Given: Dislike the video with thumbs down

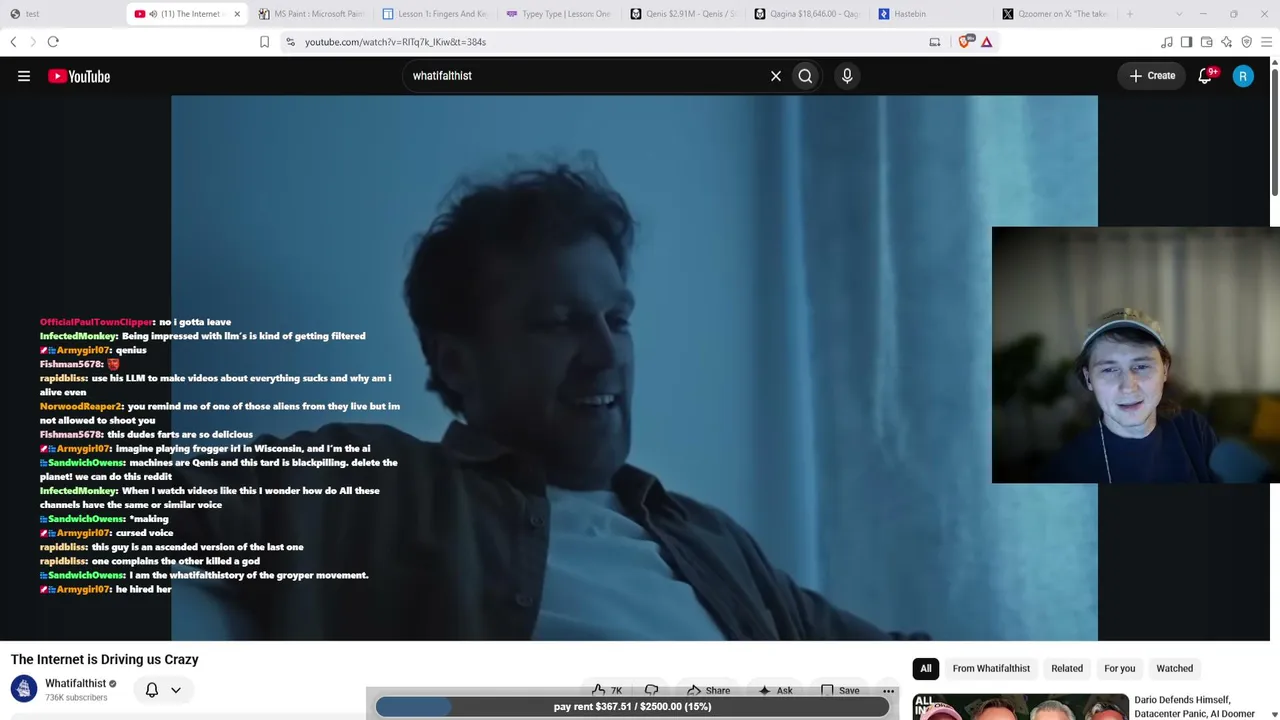Looking at the screenshot, I should (x=652, y=690).
